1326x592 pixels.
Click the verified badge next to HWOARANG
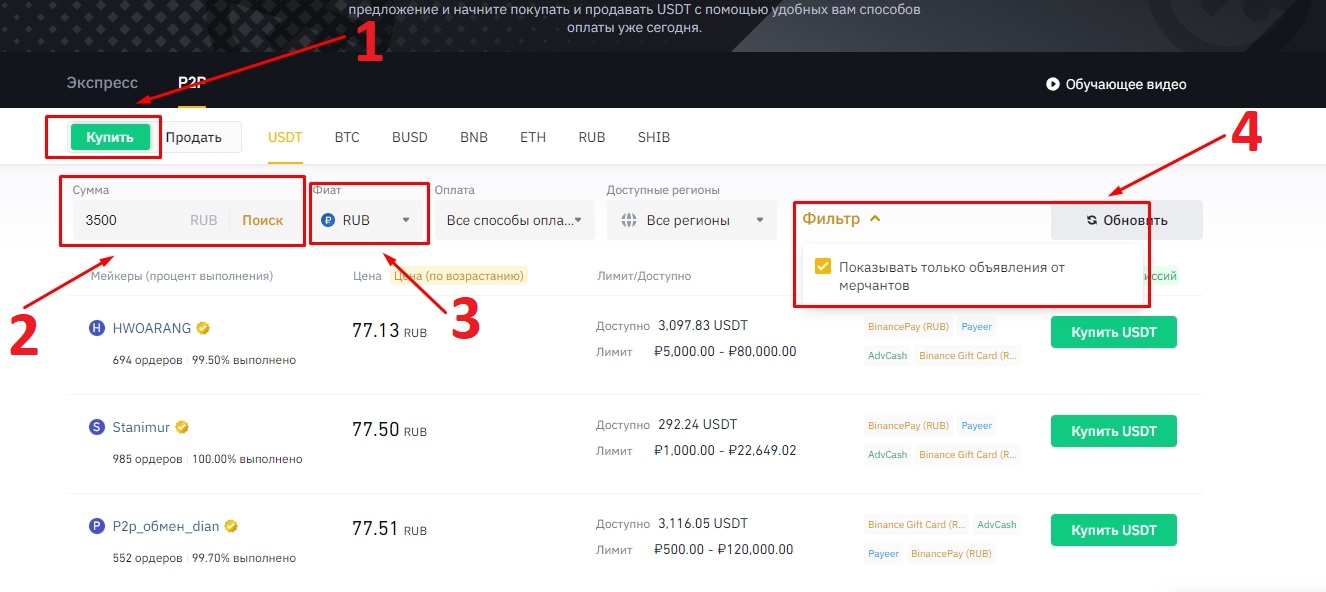pos(203,328)
